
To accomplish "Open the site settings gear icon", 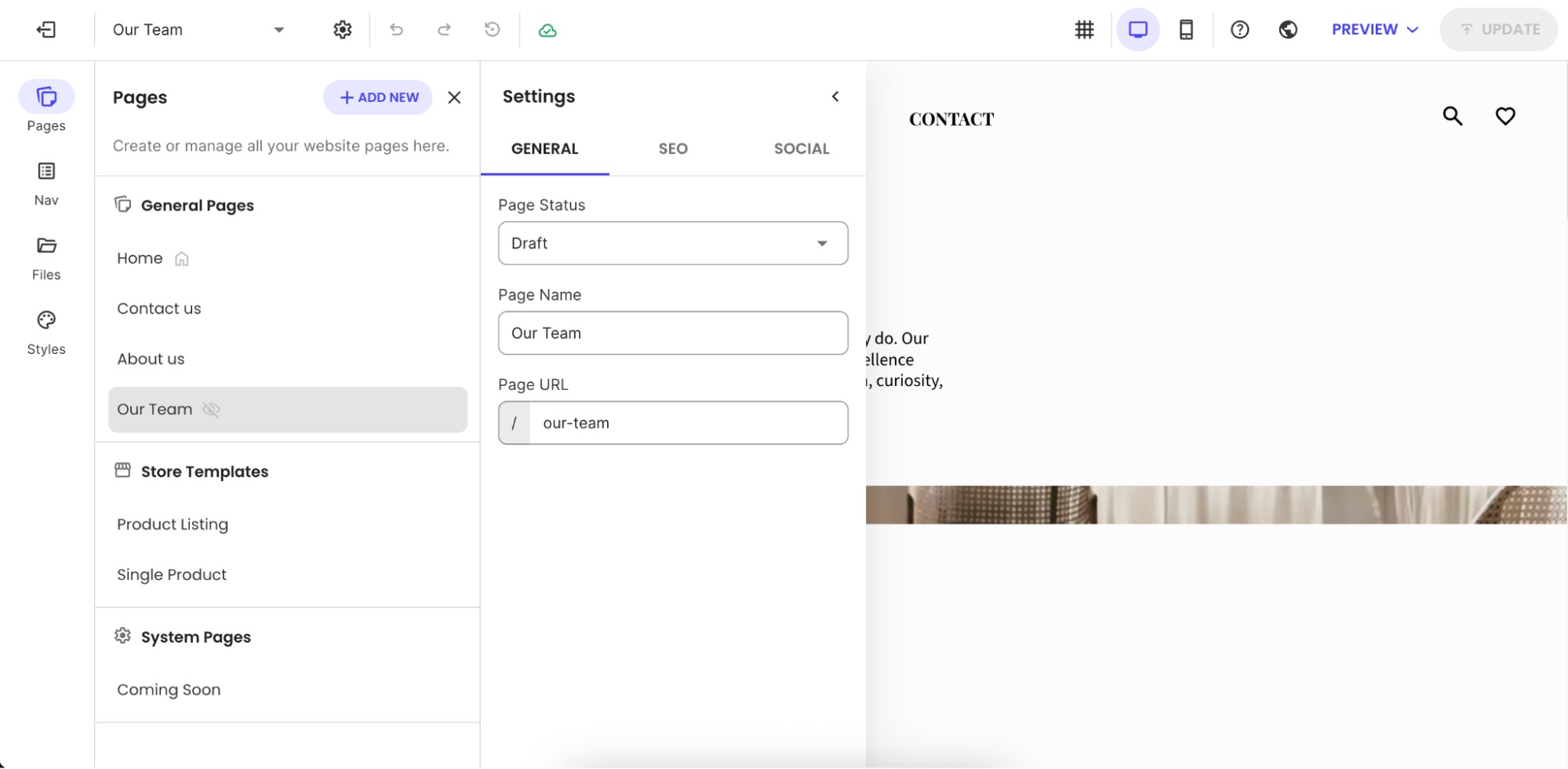I will click(x=343, y=30).
